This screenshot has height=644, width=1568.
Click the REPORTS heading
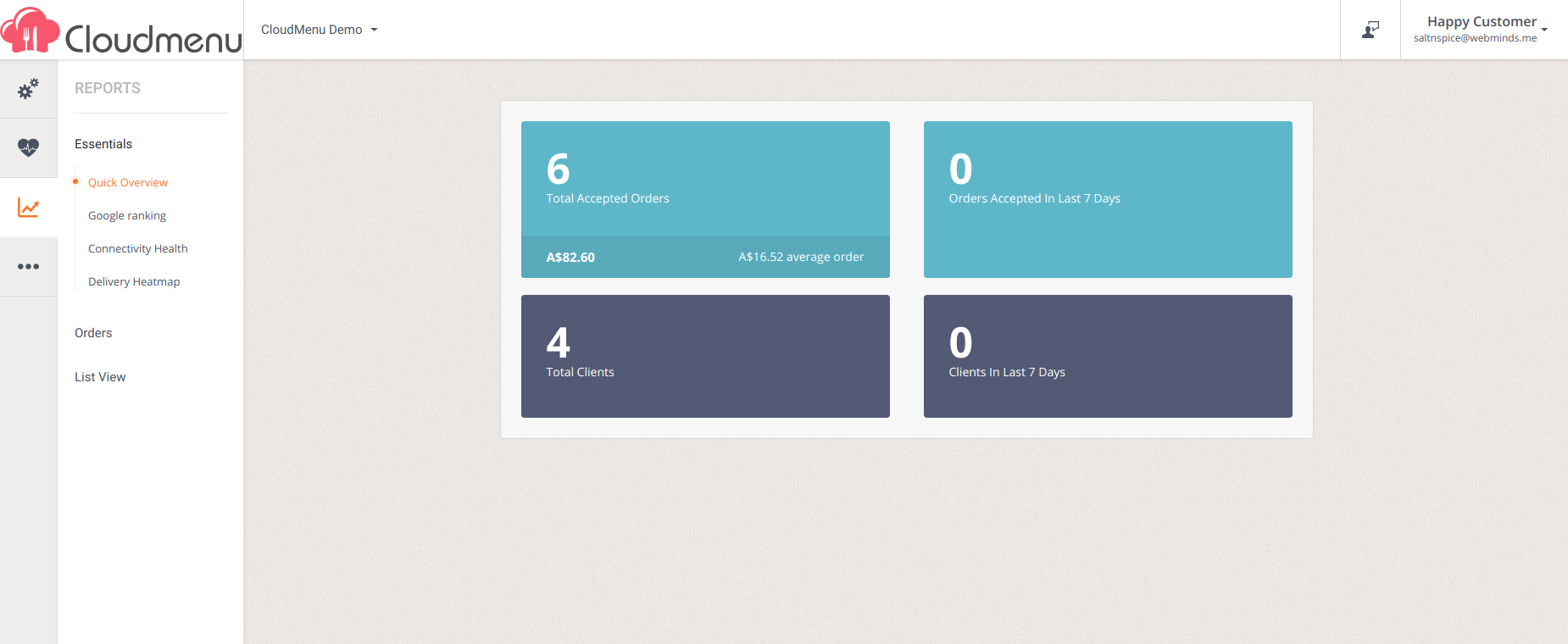(108, 88)
